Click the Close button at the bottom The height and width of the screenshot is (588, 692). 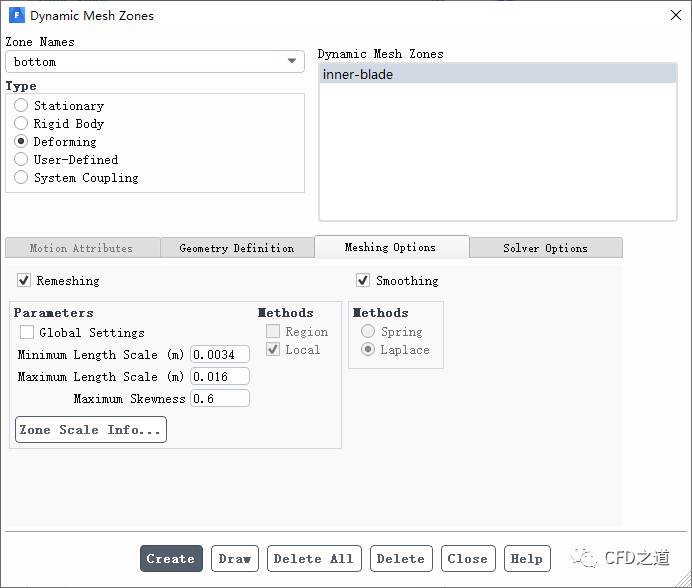468,558
